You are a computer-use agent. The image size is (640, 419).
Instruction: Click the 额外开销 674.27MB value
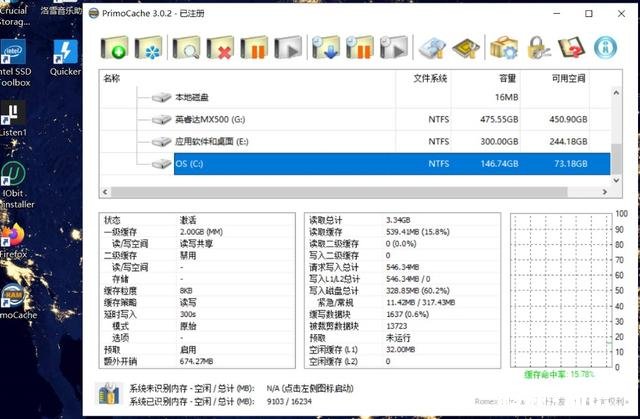(196, 361)
